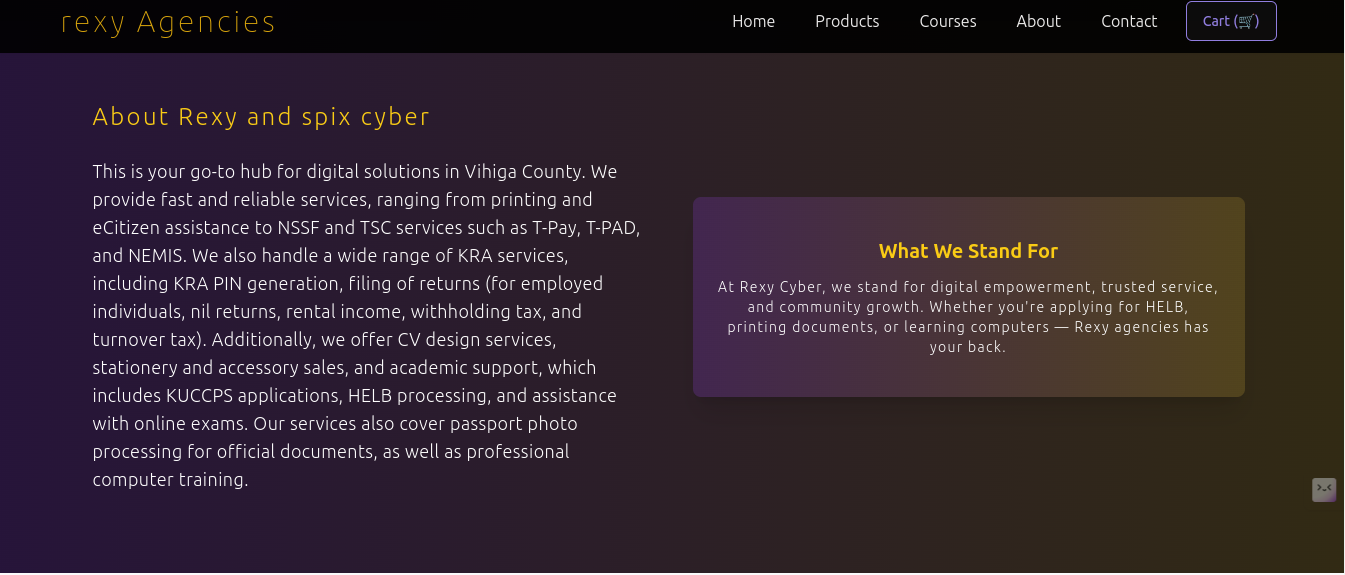Open the Contact page link
Screen dimensions: 1345x575
pyautogui.click(x=1129, y=21)
